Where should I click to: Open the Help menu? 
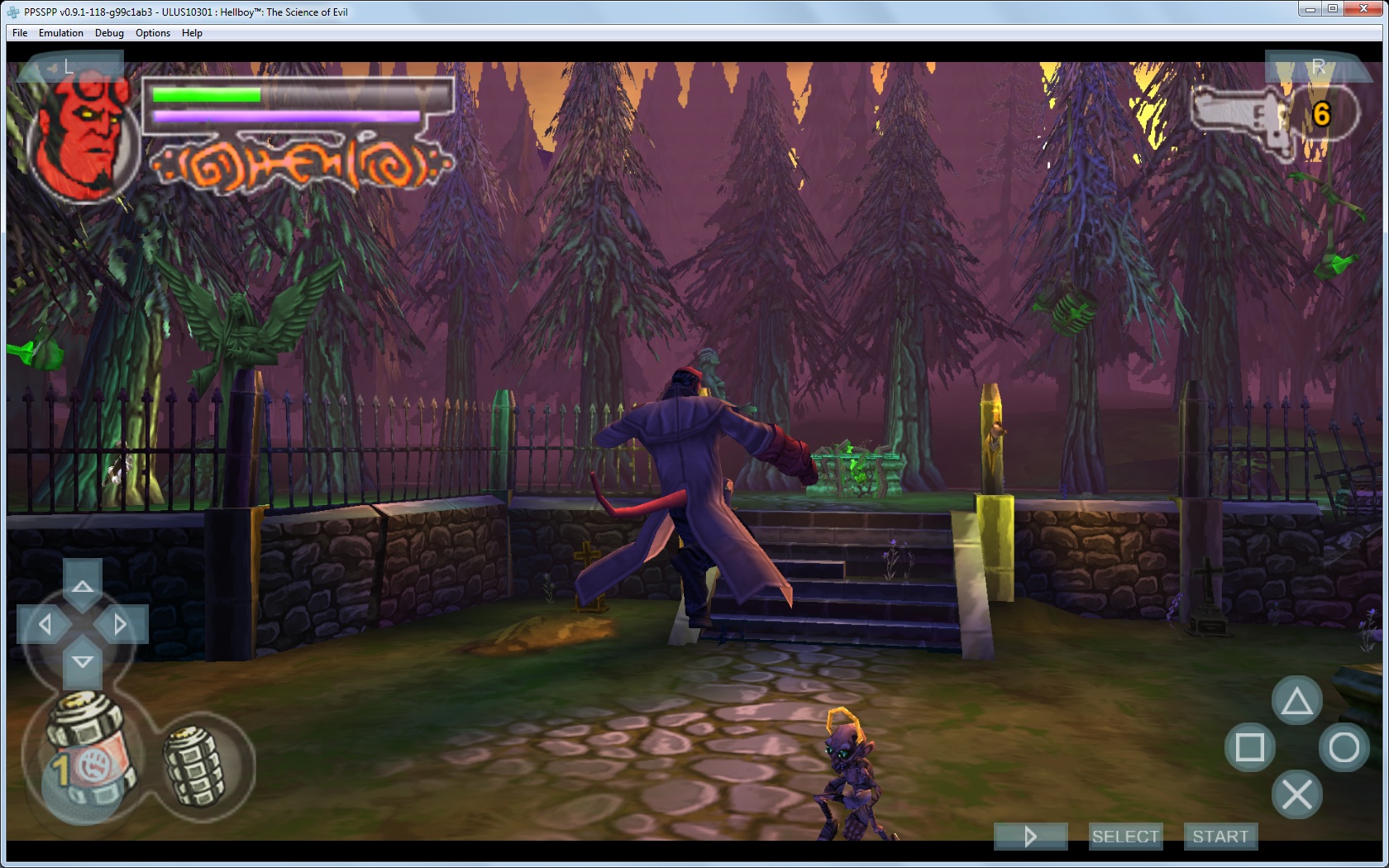[x=192, y=33]
